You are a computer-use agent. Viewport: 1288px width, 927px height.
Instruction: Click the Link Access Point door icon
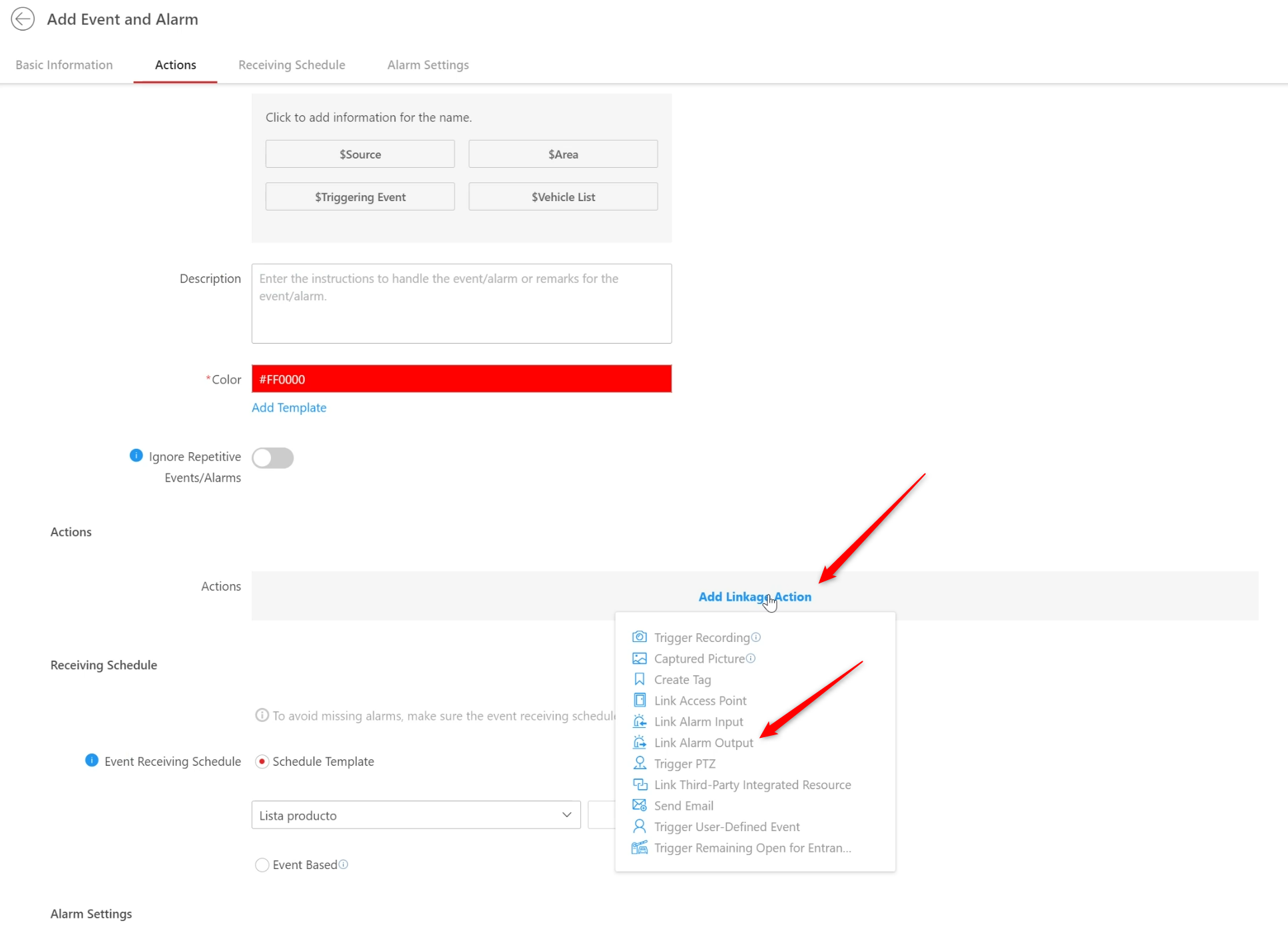(x=639, y=700)
